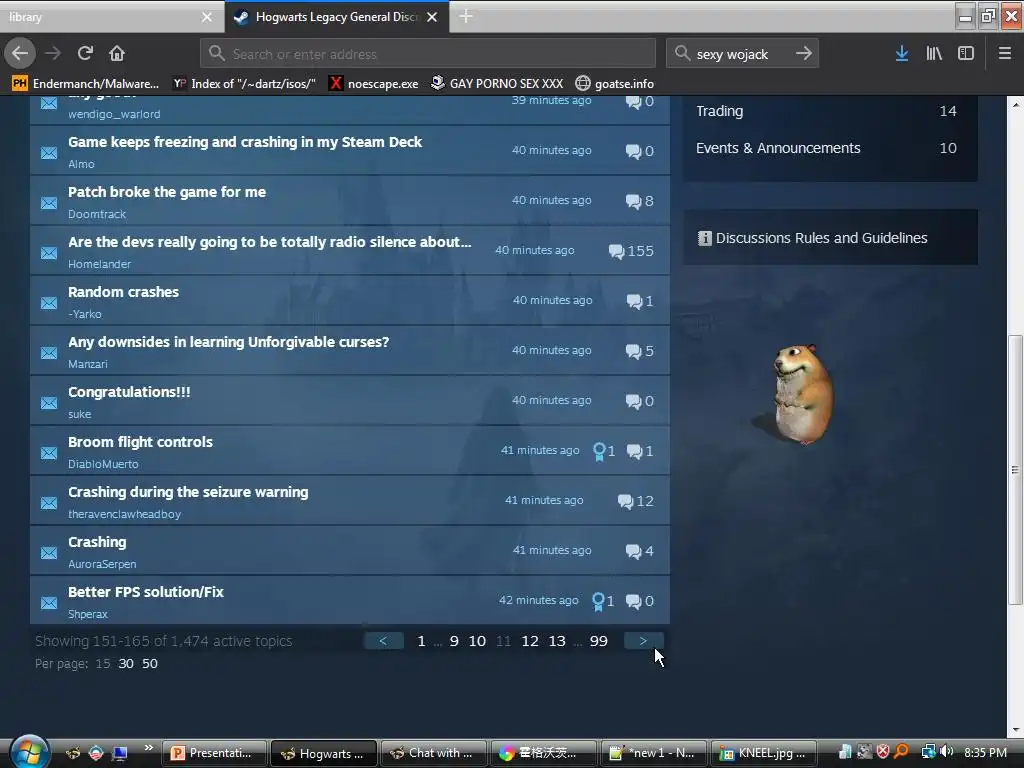Switch to the Presentation taskbar window
This screenshot has width=1024, height=768.
(x=214, y=753)
